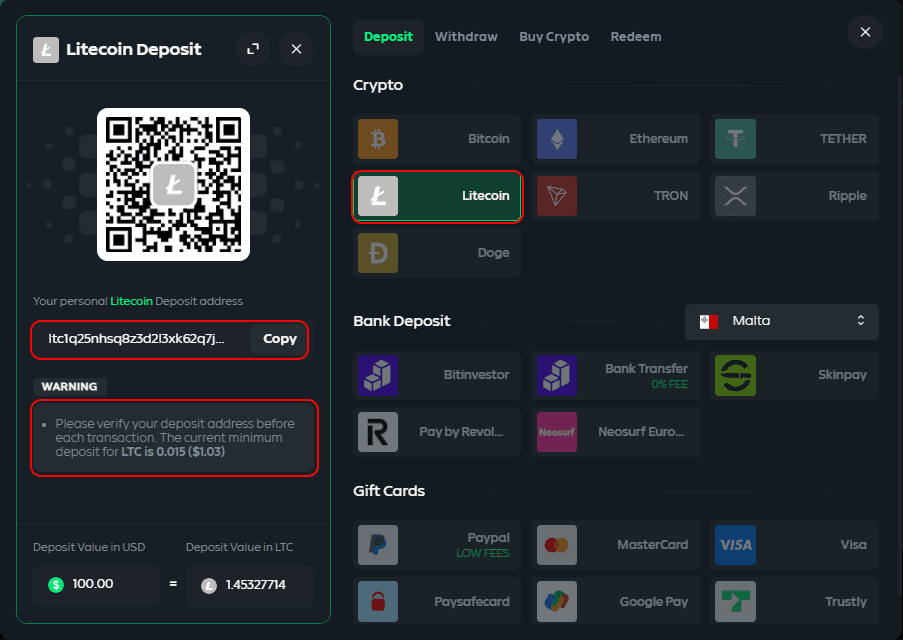This screenshot has height=640, width=903.
Task: Choose the TRON triangle icon
Action: (557, 196)
